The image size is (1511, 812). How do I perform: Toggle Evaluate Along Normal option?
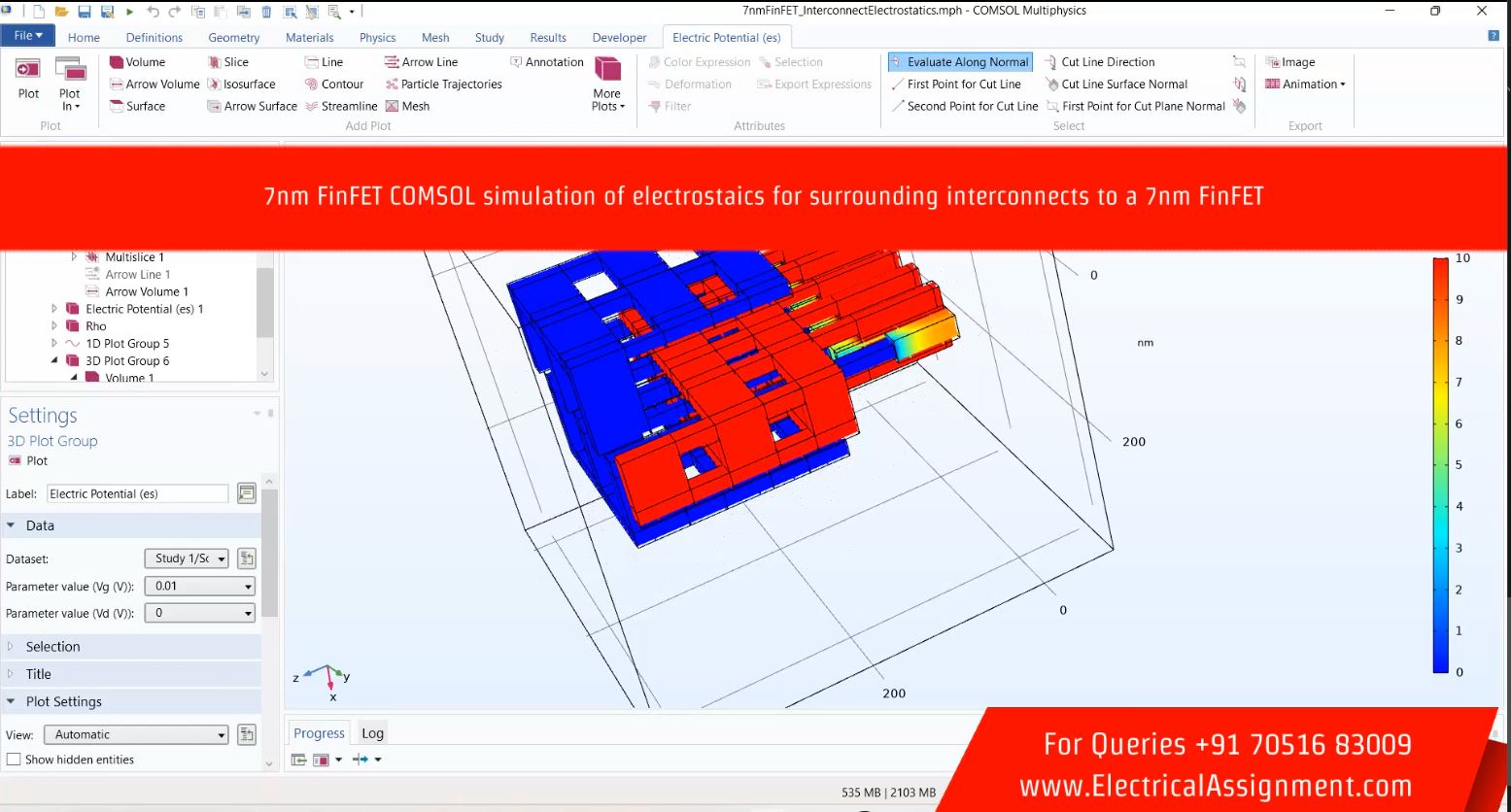pos(959,62)
